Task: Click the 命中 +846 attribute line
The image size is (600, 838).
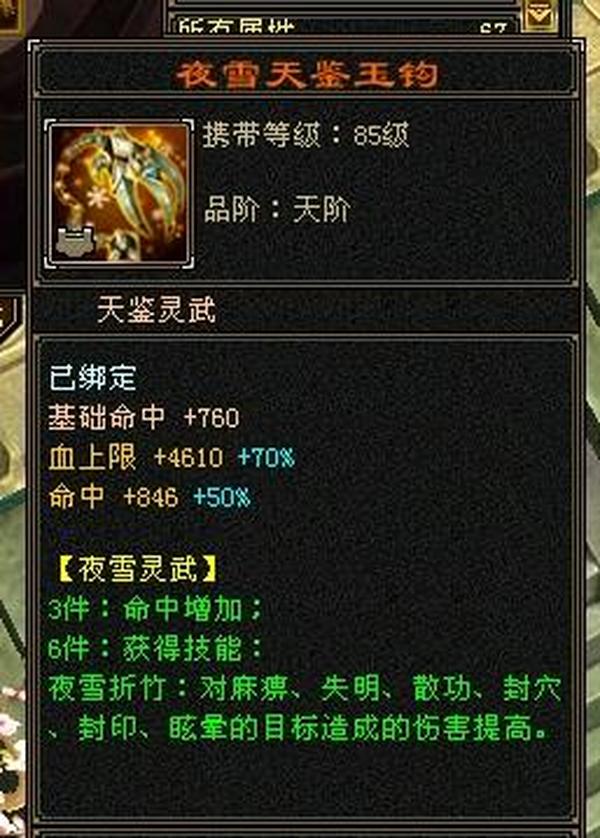Action: pyautogui.click(x=113, y=497)
